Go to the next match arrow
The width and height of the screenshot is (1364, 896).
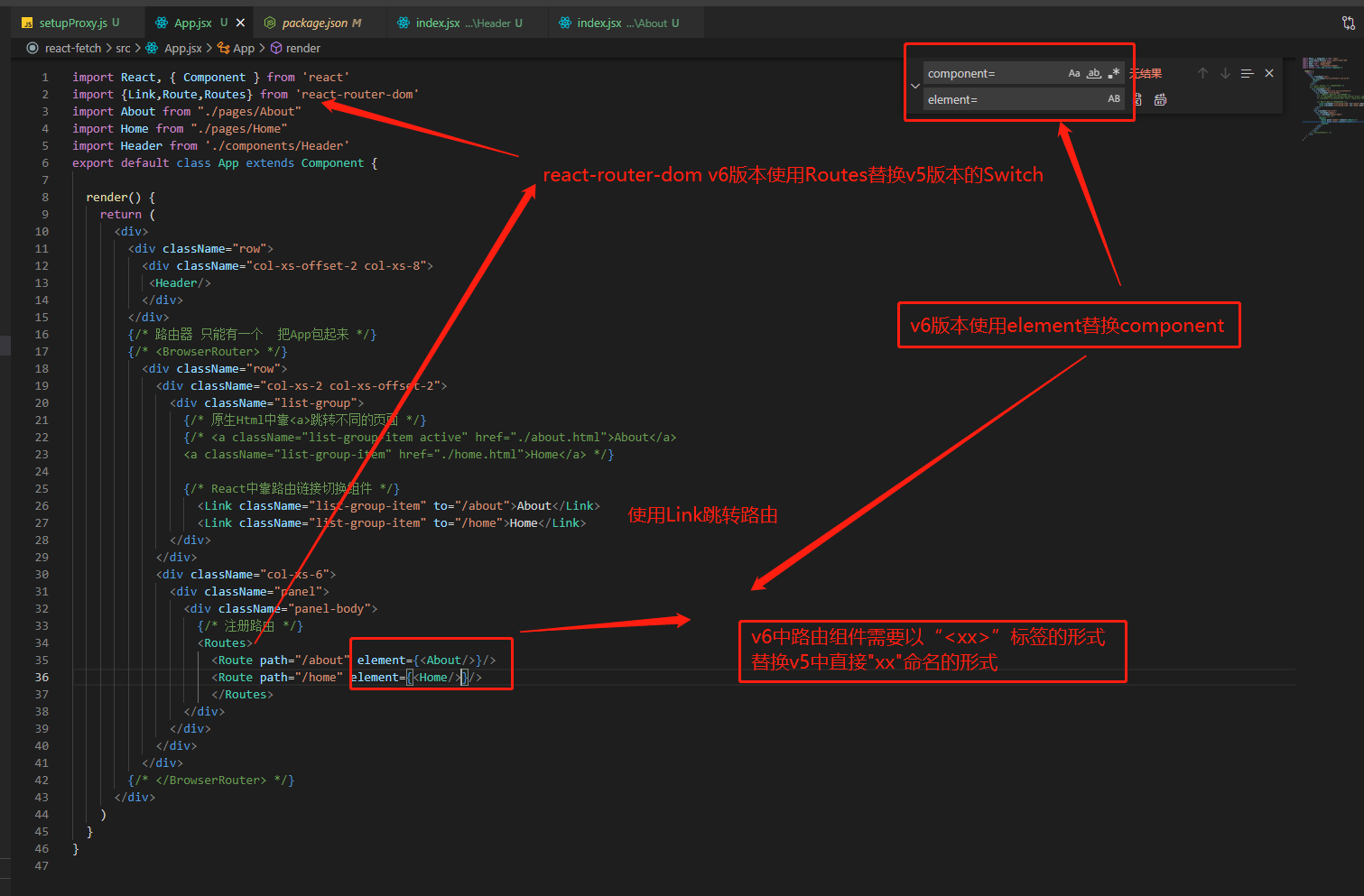[1225, 73]
